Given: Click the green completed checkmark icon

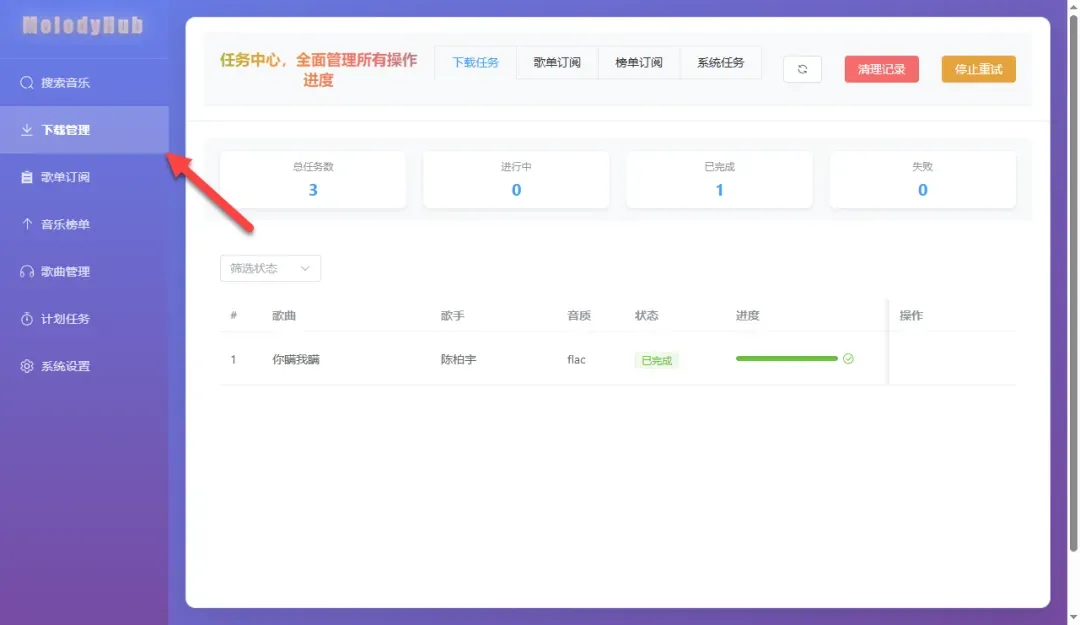Looking at the screenshot, I should pos(848,359).
